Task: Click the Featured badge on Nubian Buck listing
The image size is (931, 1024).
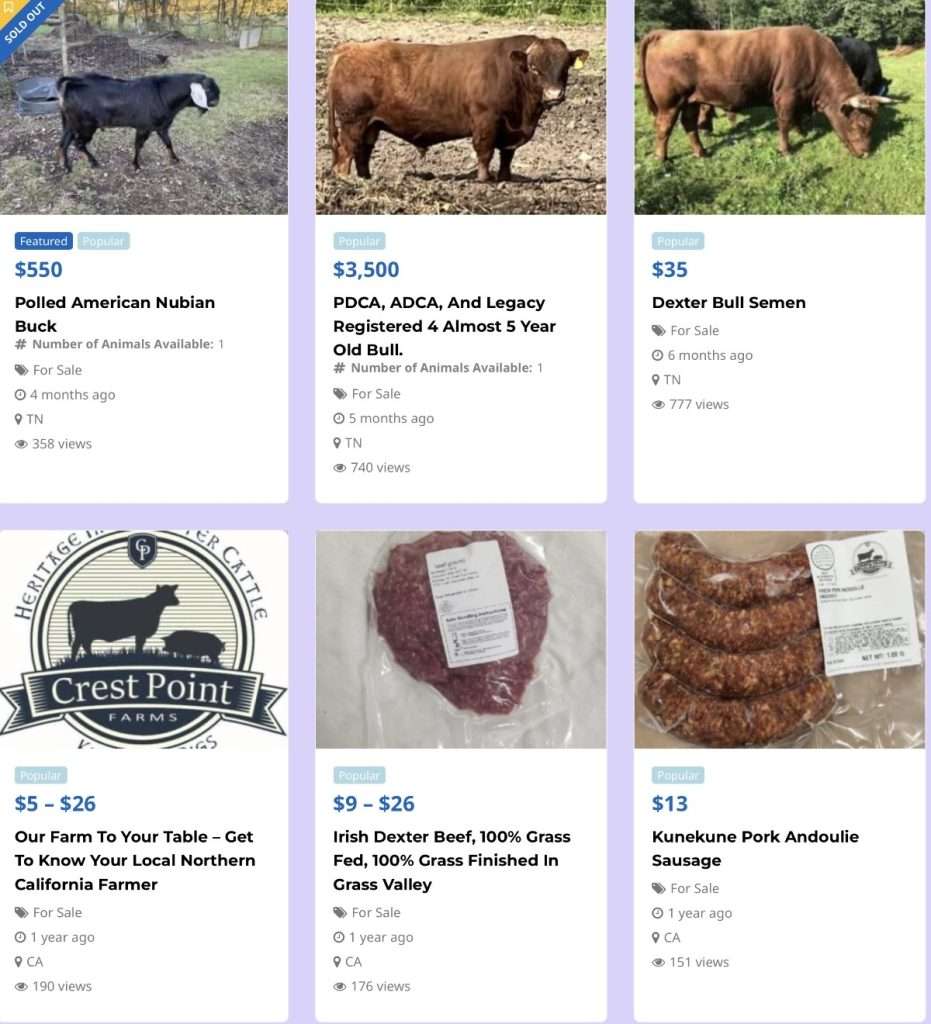Action: coord(44,242)
